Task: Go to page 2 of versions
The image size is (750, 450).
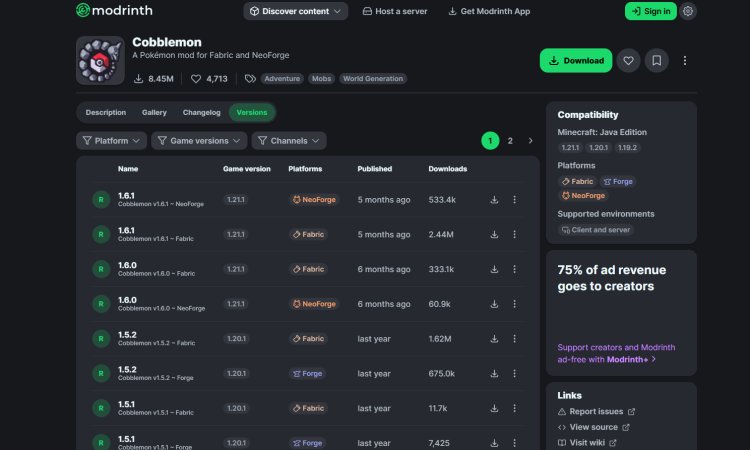Action: pyautogui.click(x=510, y=141)
